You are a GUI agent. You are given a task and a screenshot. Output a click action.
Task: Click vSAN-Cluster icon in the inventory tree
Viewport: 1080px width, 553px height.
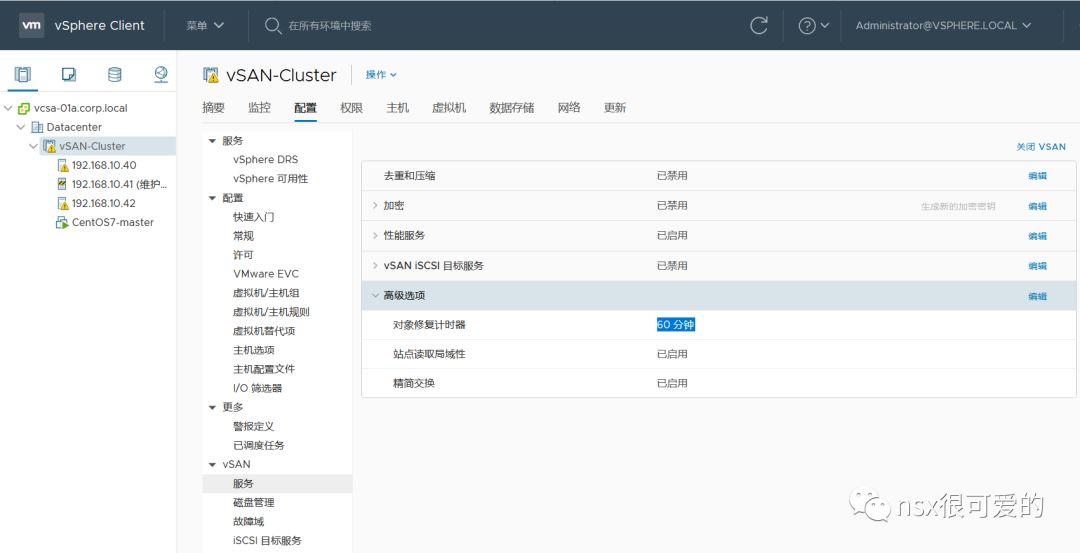point(50,146)
